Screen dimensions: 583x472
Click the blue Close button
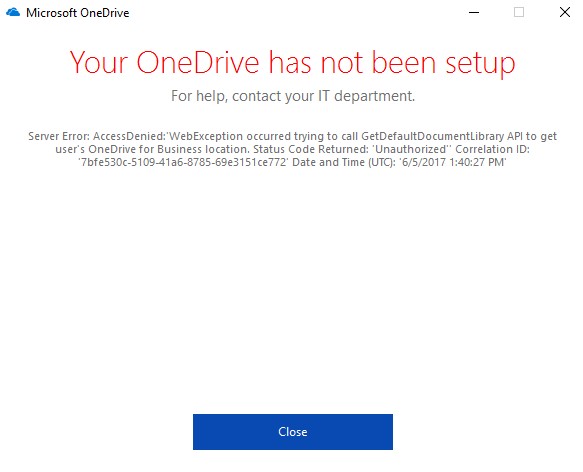(293, 432)
